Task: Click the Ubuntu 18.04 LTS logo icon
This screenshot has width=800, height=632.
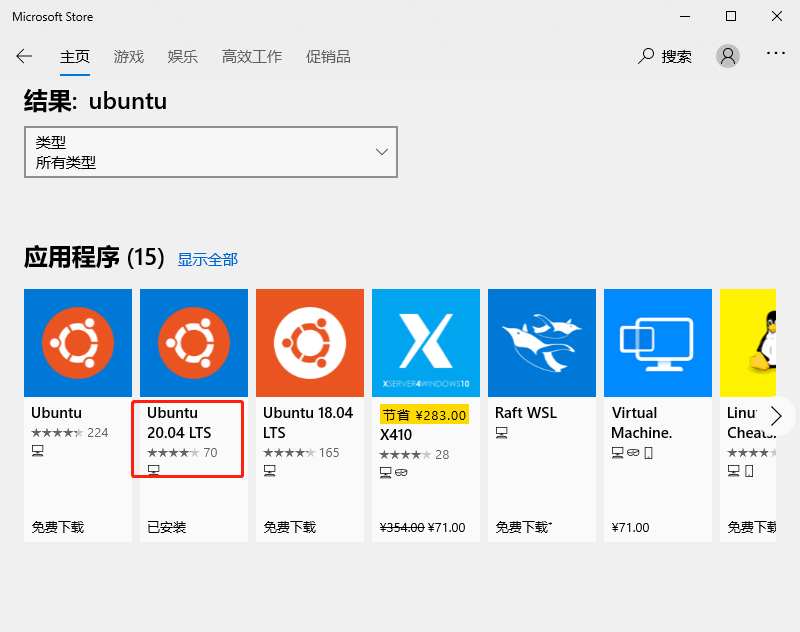Action: point(310,343)
